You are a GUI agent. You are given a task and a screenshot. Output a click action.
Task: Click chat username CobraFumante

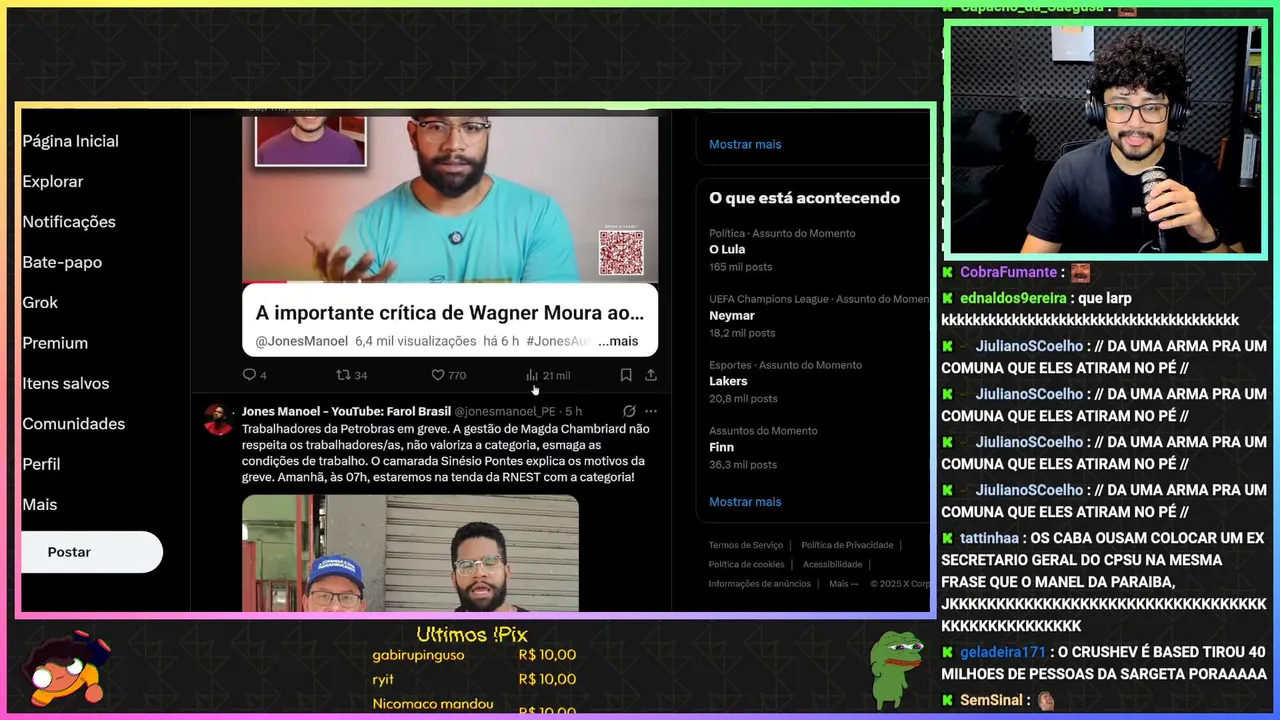(x=1009, y=272)
